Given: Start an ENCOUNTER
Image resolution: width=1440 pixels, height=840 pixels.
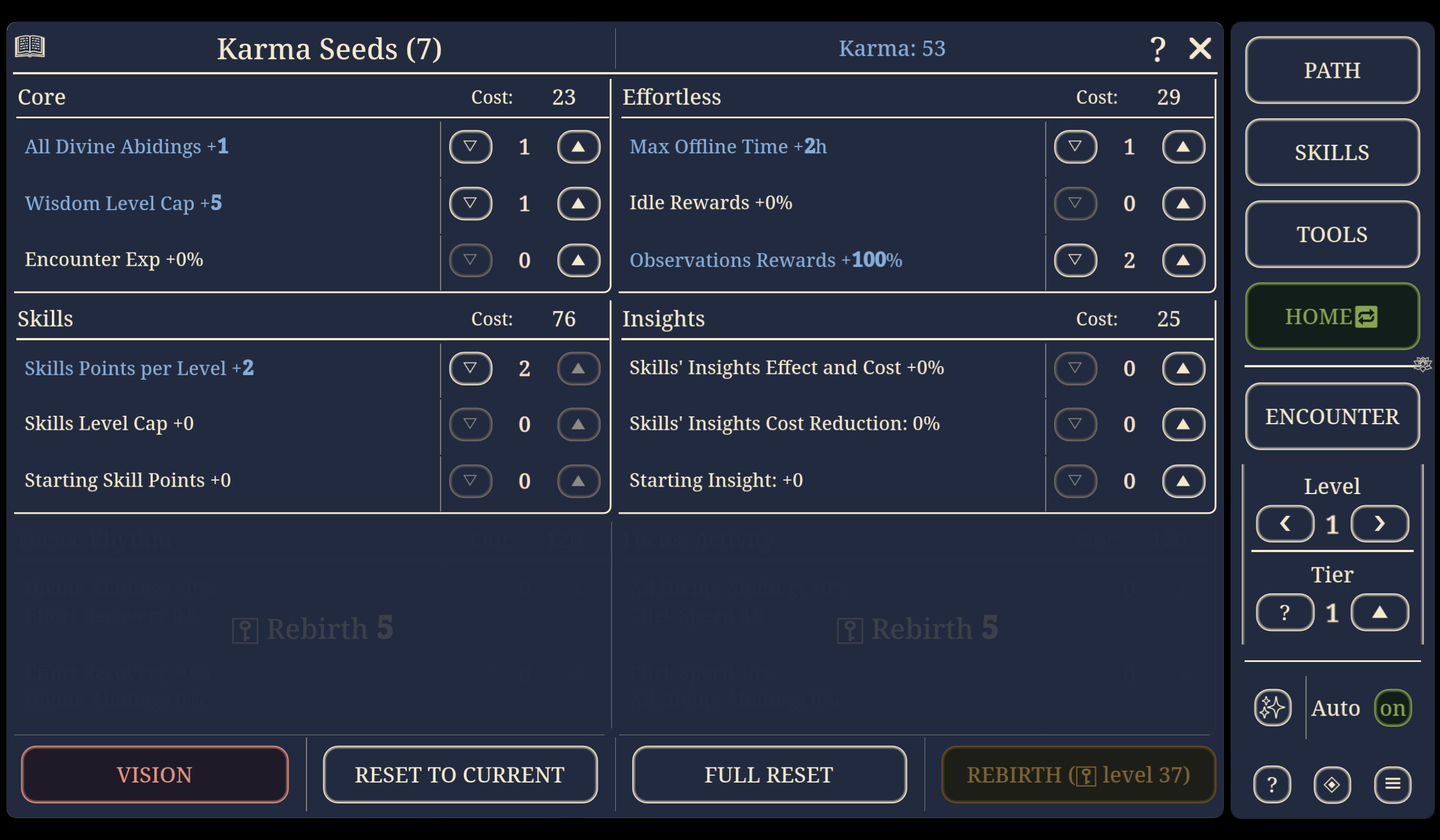Looking at the screenshot, I should click(x=1332, y=416).
